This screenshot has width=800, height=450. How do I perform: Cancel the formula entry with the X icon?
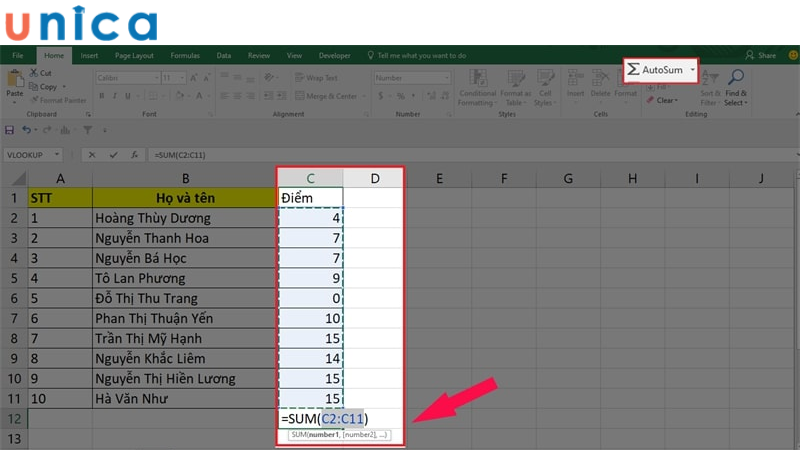92,155
